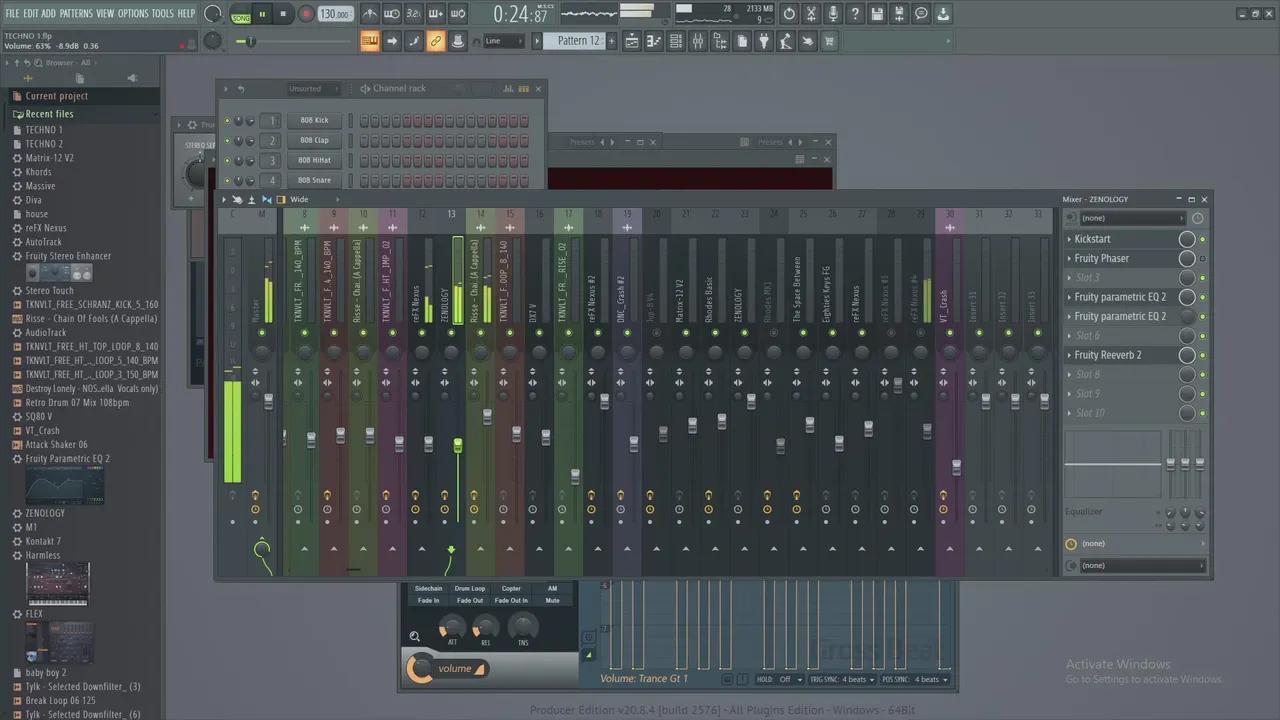This screenshot has width=1280, height=720.
Task: Disable the Fruity Reeverb 2 effect LED
Action: pyautogui.click(x=1202, y=355)
